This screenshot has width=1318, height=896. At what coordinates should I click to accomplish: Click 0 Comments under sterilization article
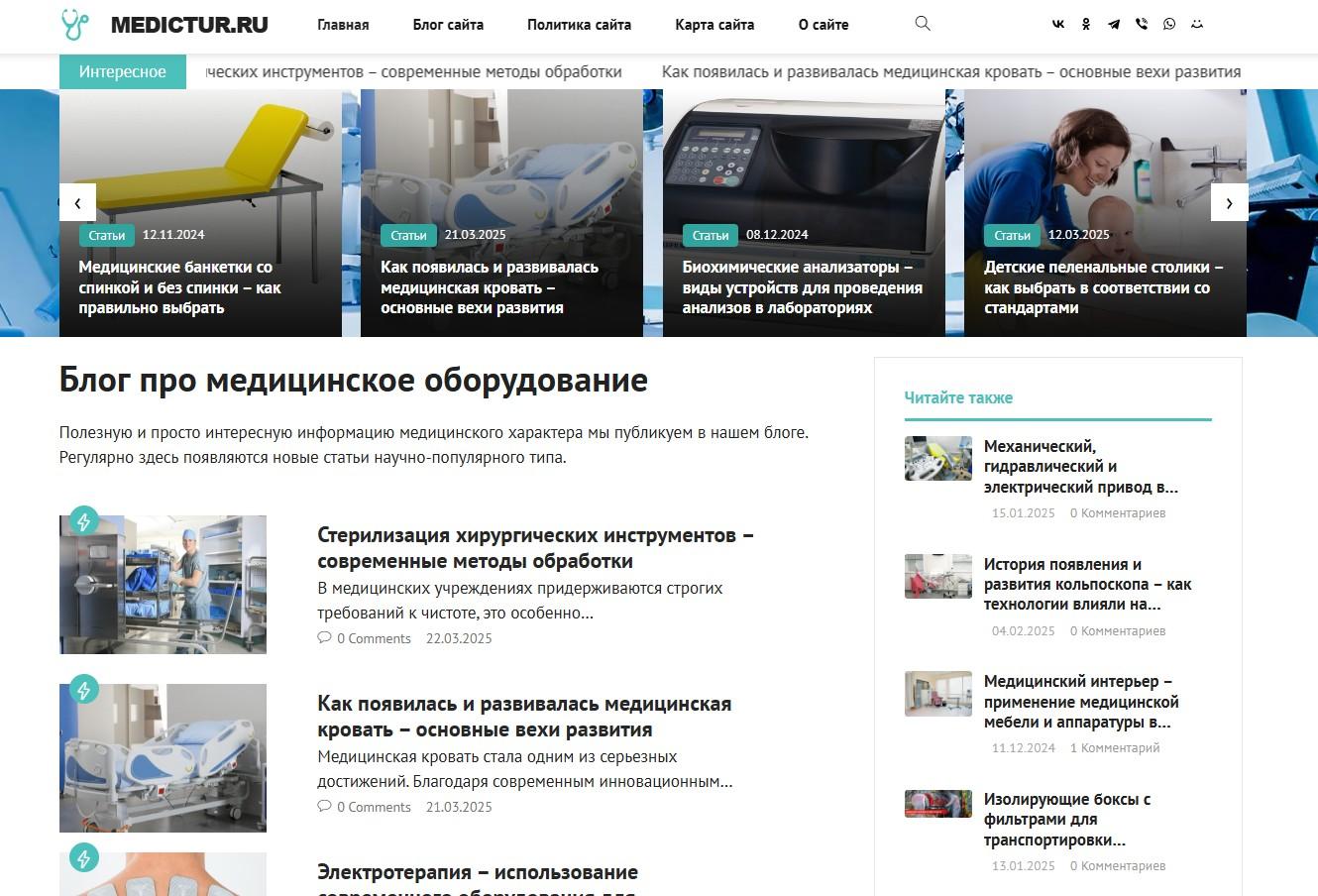pyautogui.click(x=374, y=638)
